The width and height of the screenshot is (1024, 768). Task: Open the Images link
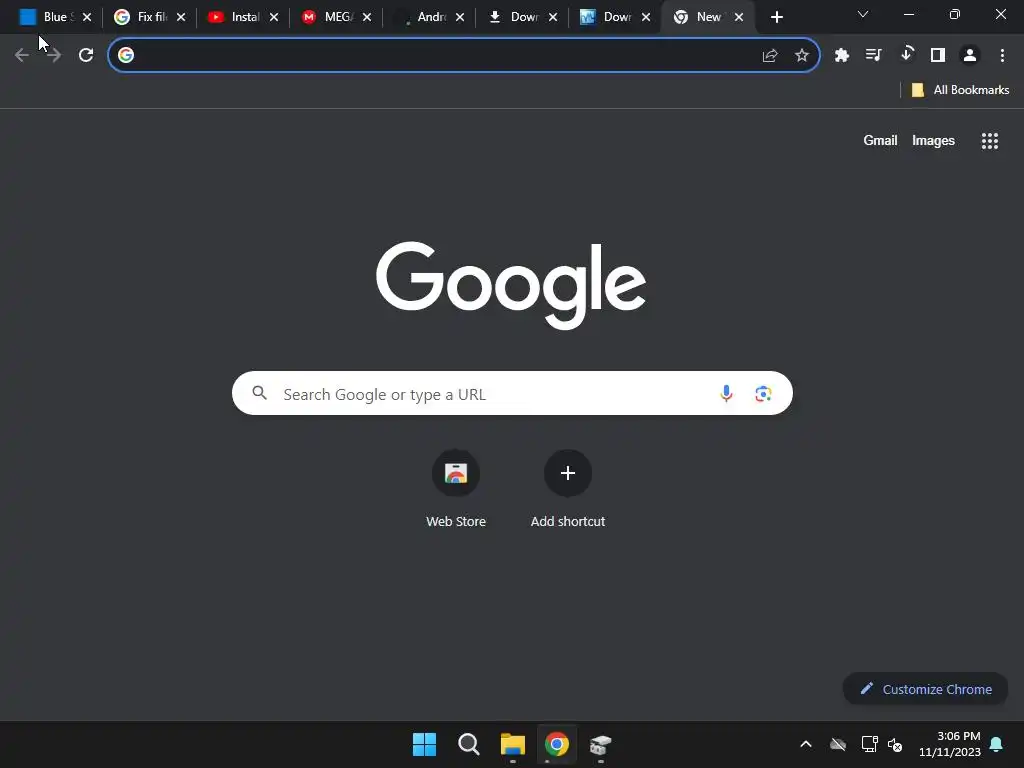(933, 140)
